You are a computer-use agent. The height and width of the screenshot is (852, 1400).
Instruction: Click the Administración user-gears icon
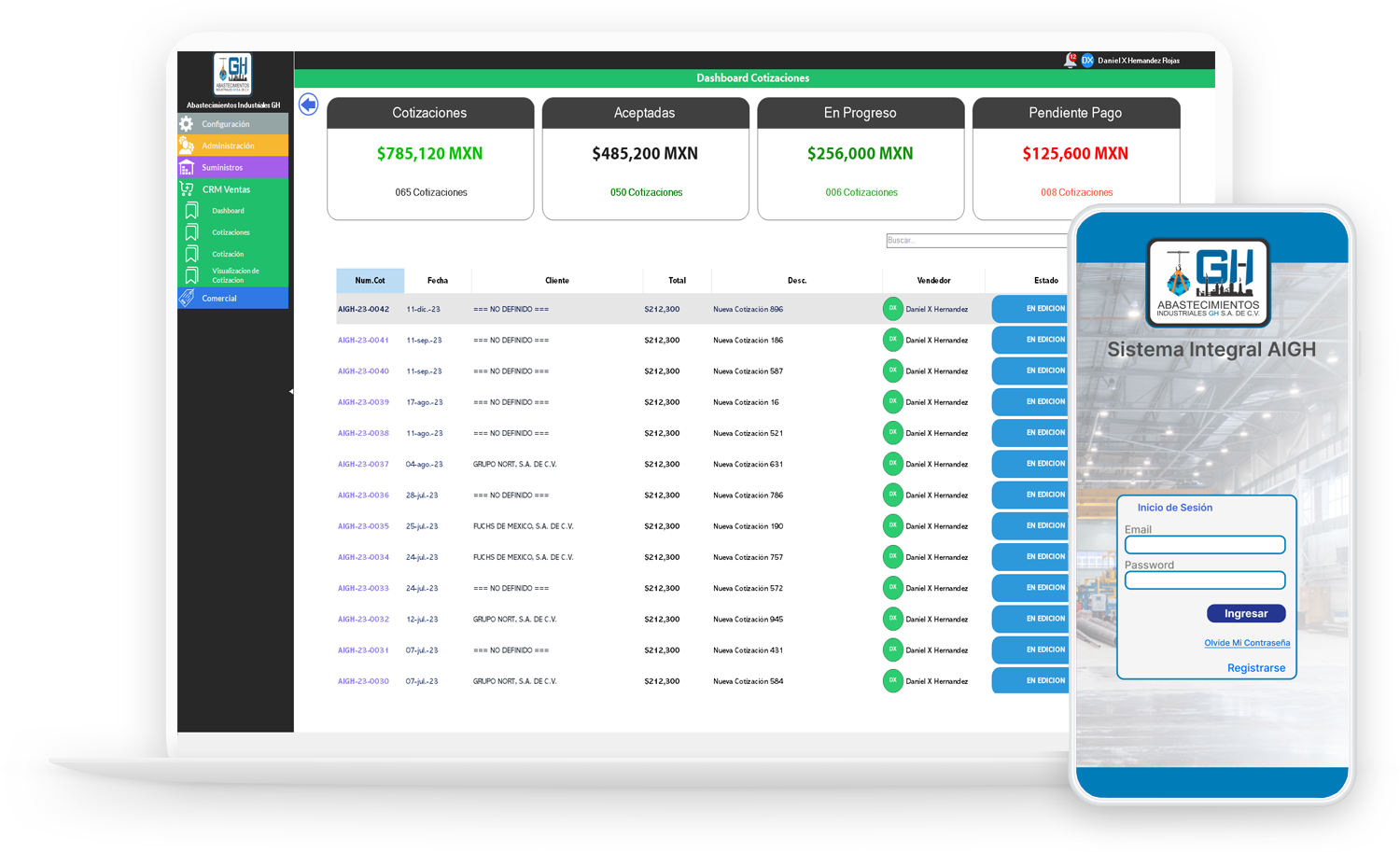(187, 146)
